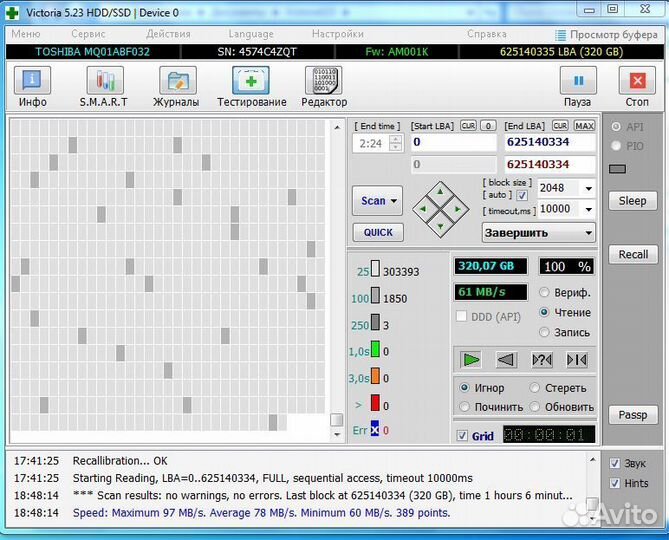Click the CUR button next to End LBA
Image resolution: width=669 pixels, height=540 pixels.
(x=560, y=126)
